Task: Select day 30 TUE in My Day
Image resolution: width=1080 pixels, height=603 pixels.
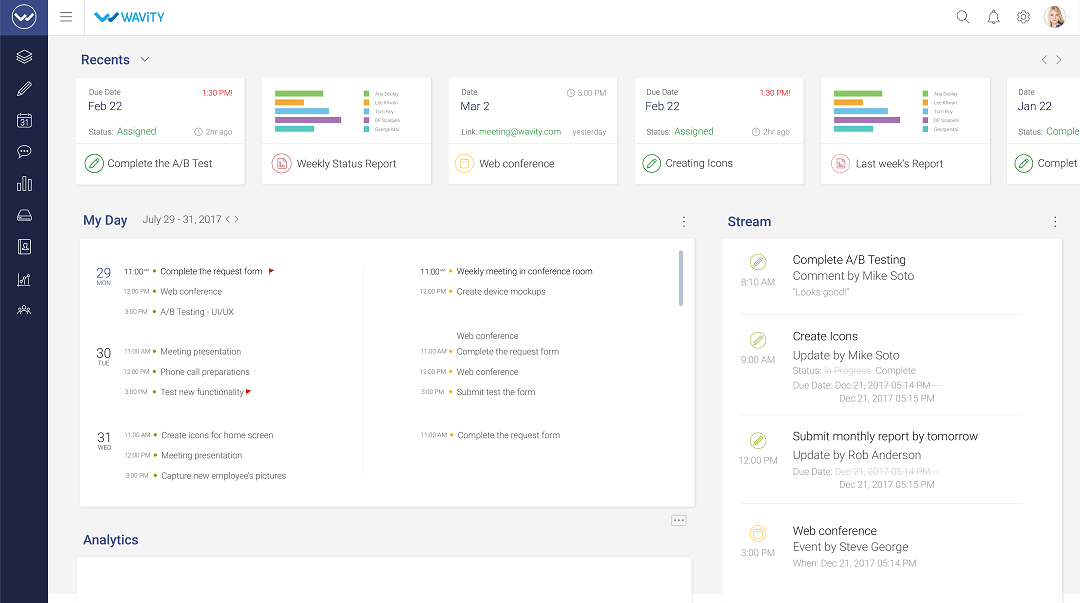Action: click(103, 356)
